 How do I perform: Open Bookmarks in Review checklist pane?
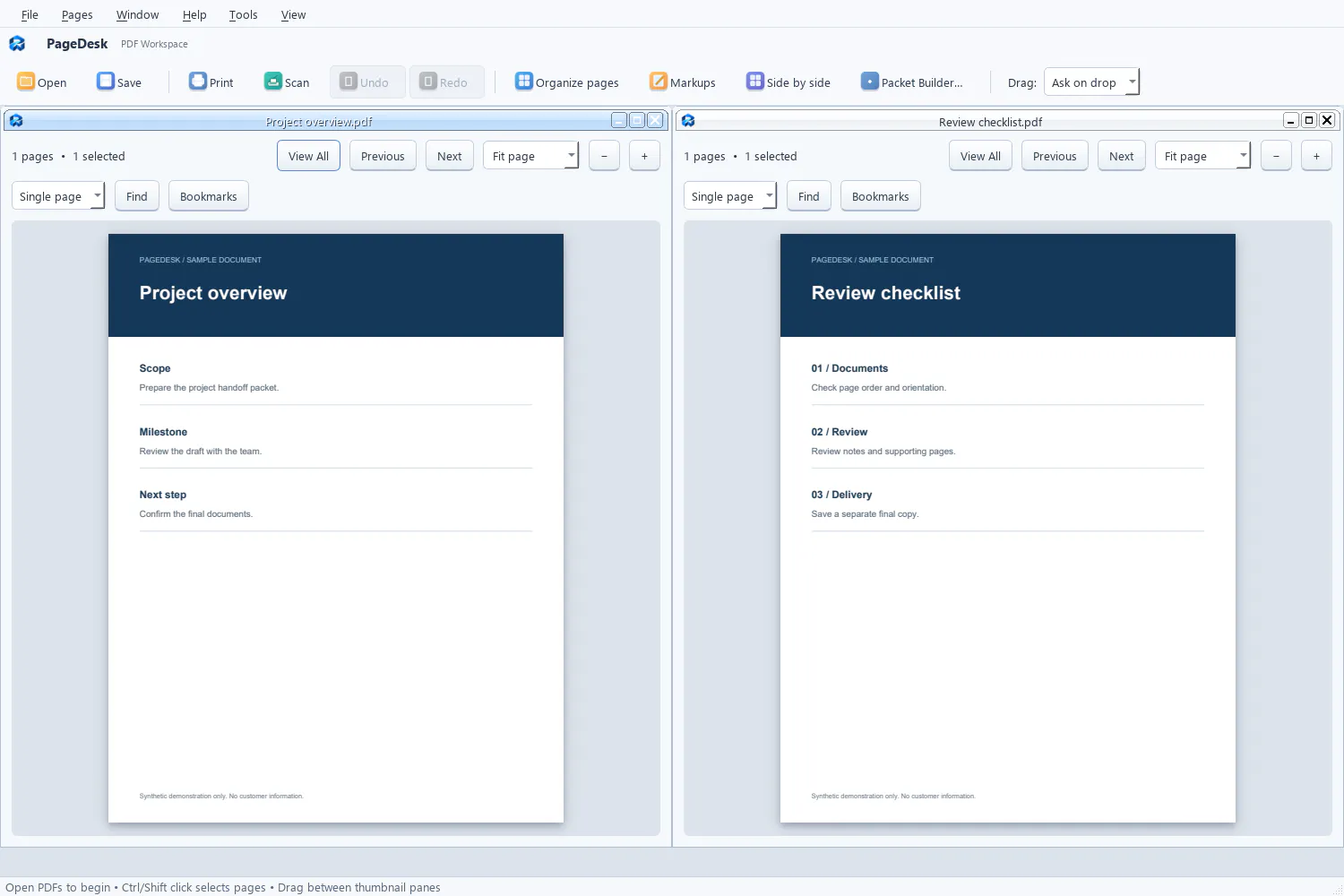click(880, 196)
